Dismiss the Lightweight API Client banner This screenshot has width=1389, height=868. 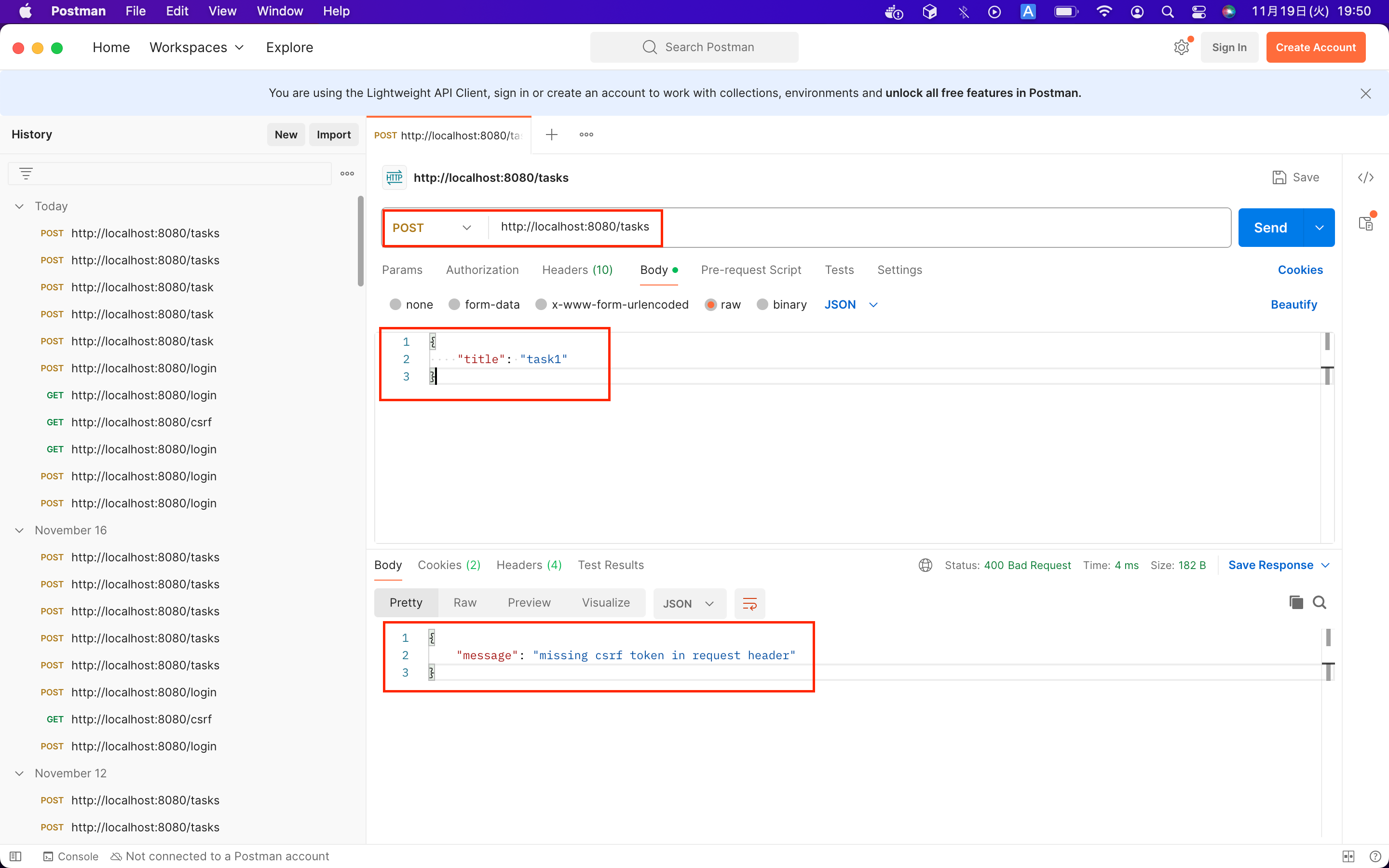tap(1365, 94)
